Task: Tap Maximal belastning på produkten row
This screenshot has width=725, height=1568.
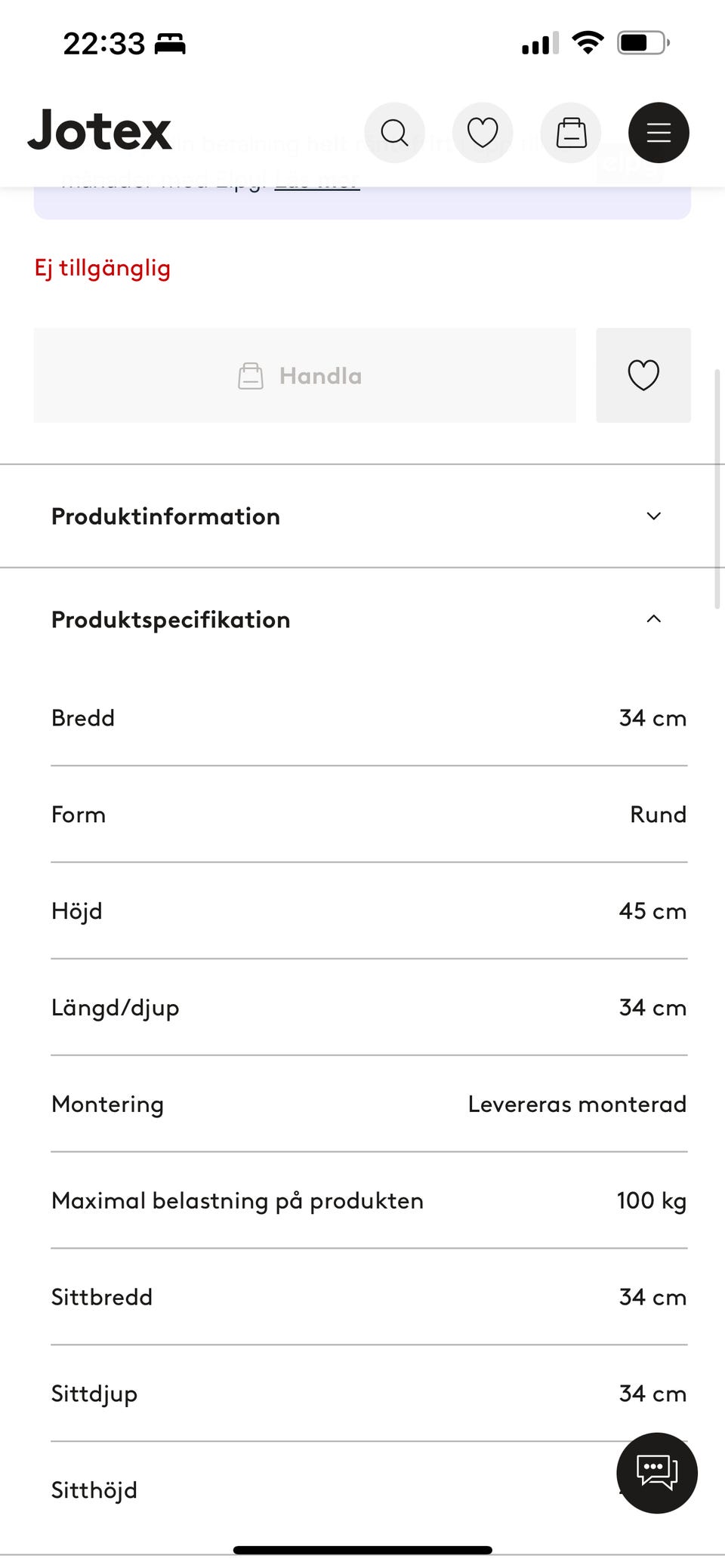Action: [x=369, y=1200]
